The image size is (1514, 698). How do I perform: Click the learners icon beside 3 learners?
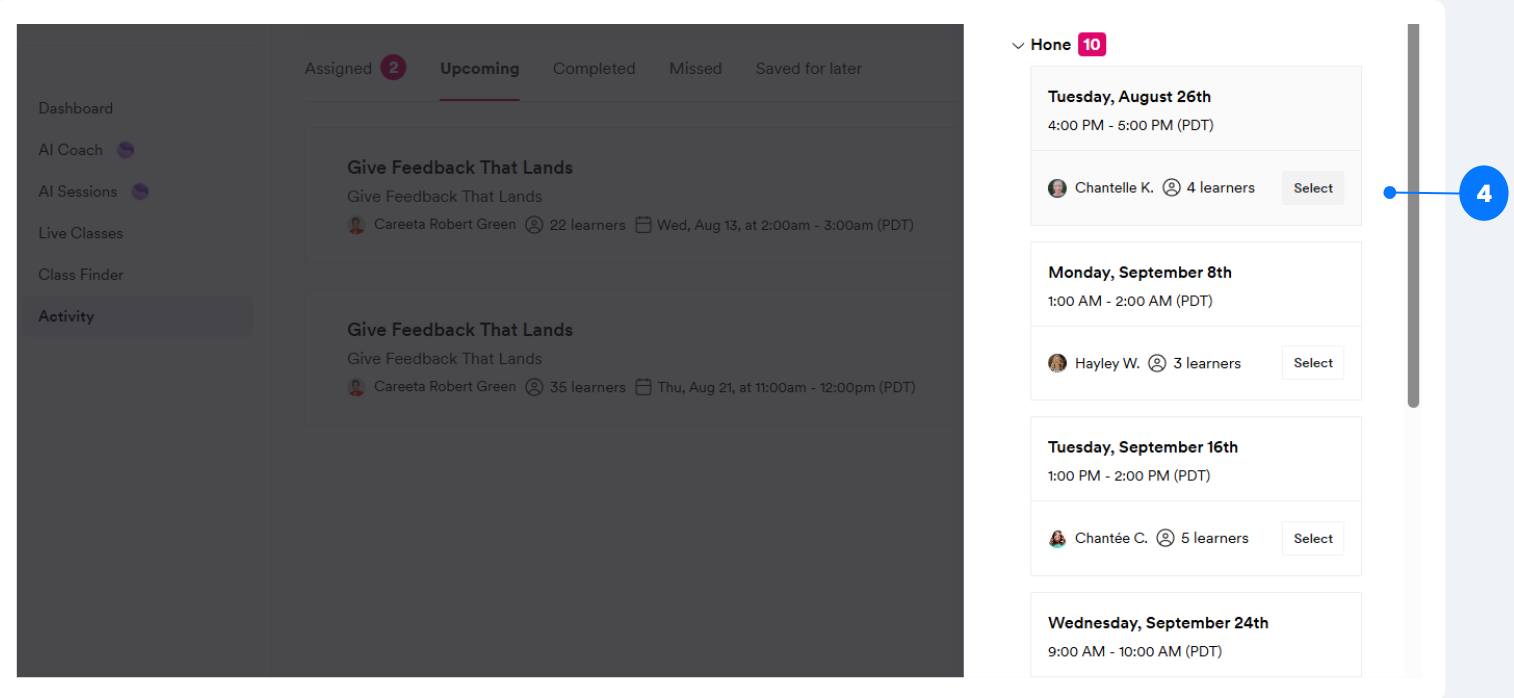coord(1157,363)
